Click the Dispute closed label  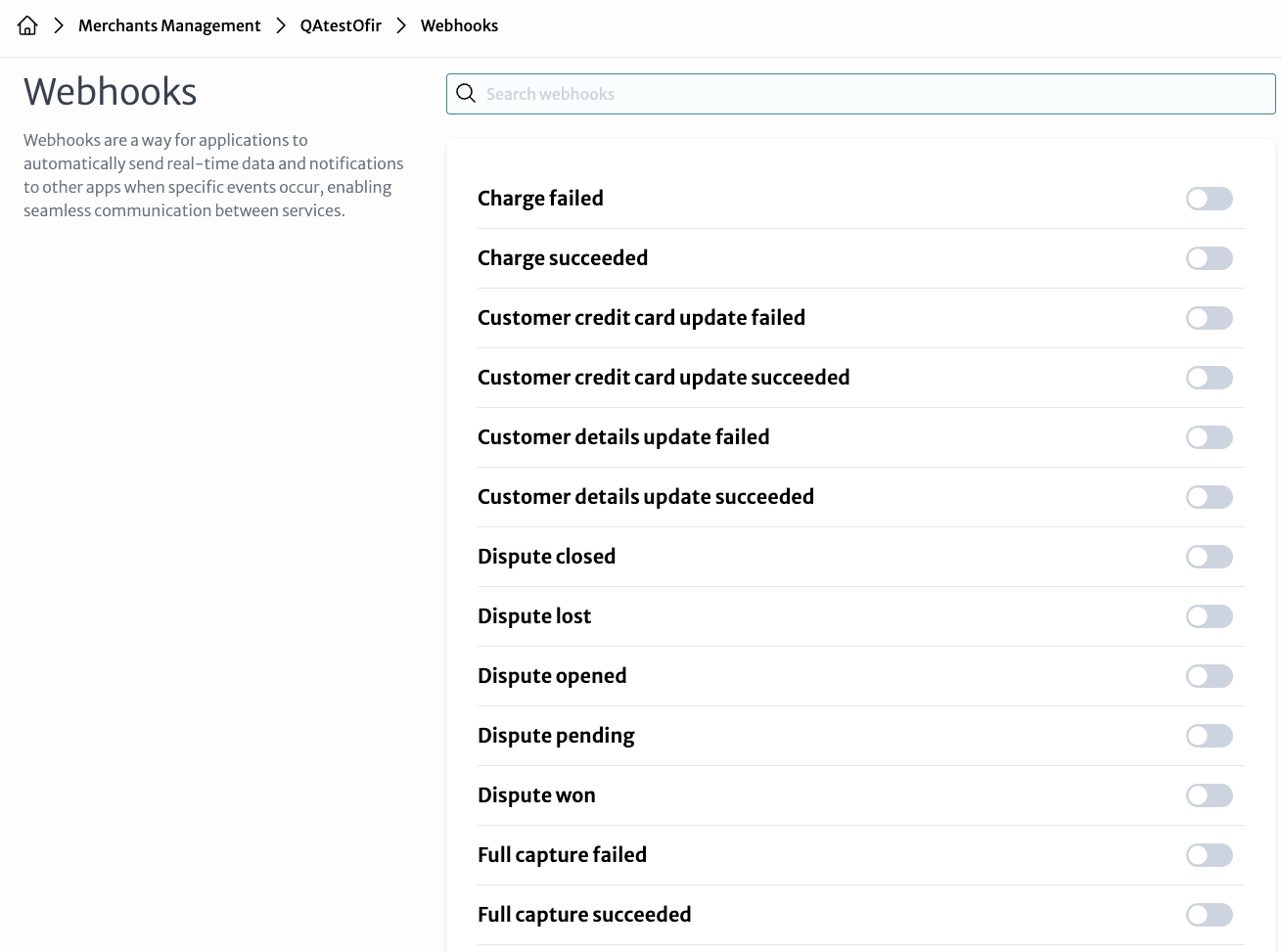(x=546, y=557)
